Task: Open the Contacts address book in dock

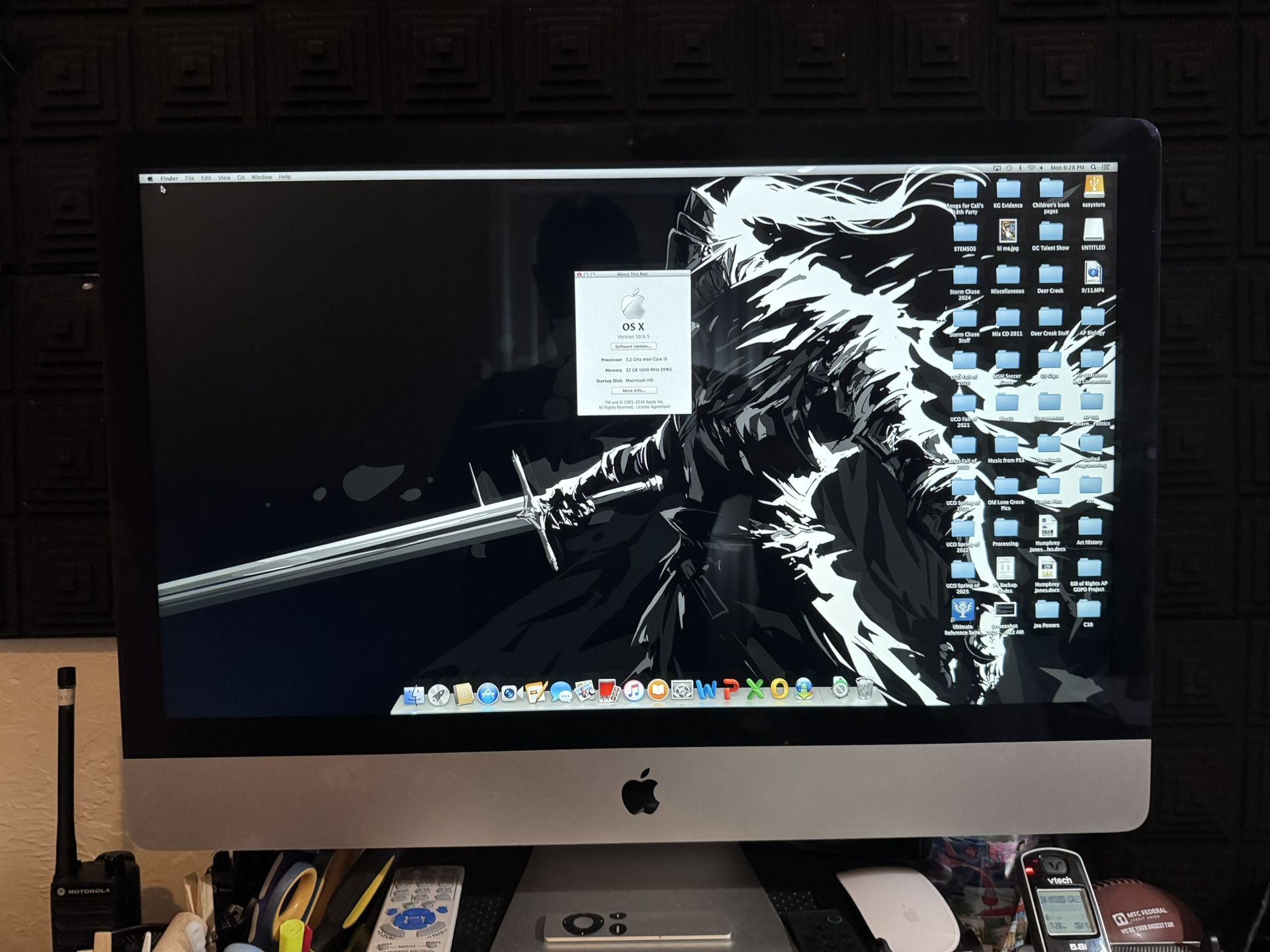Action: (463, 694)
